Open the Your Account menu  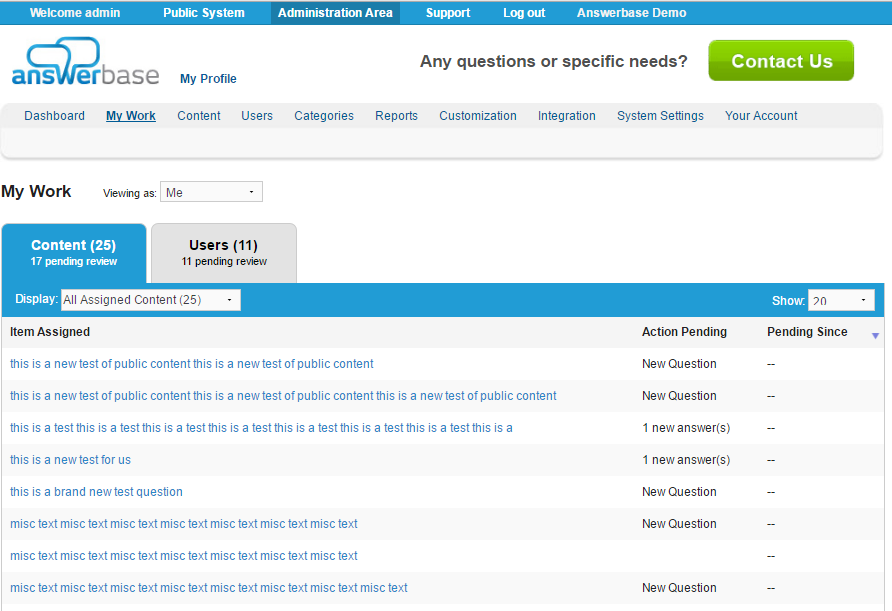tap(761, 115)
